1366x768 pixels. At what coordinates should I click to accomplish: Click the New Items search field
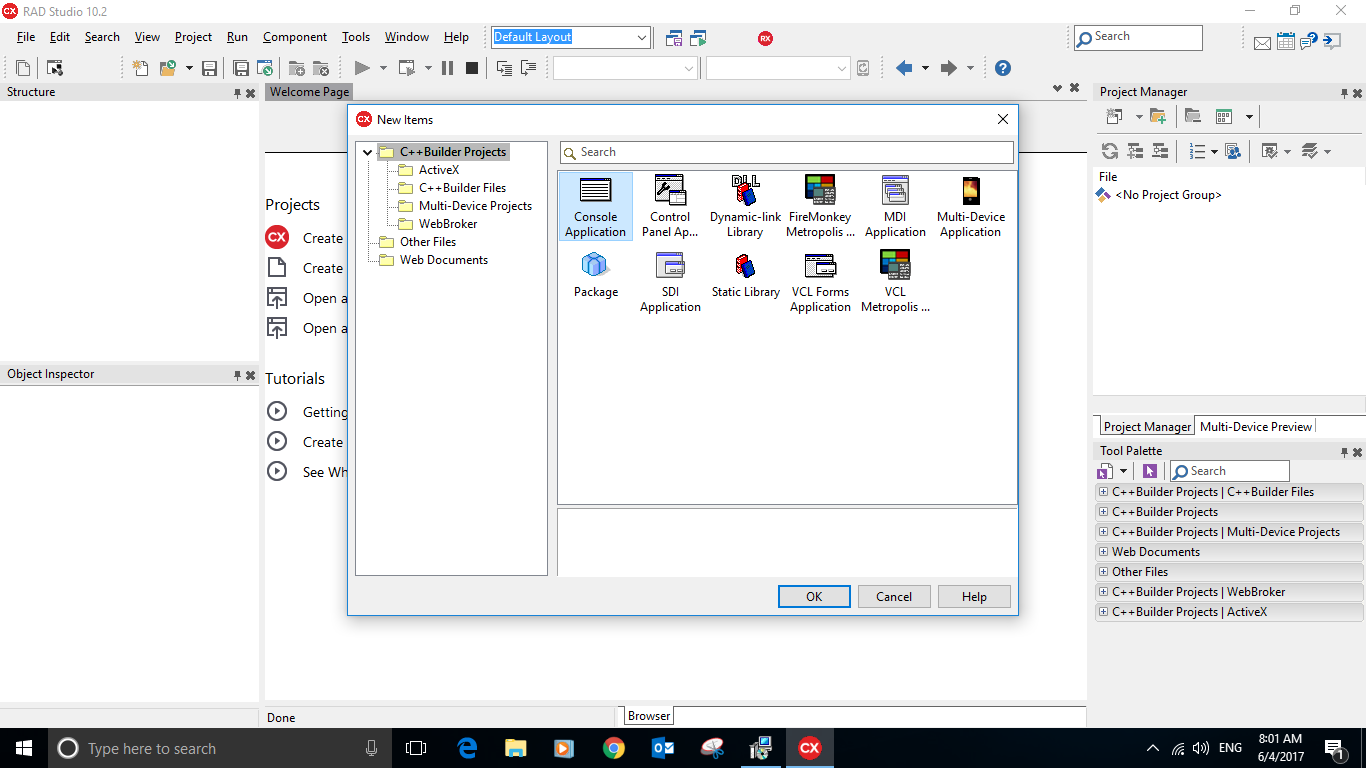tap(787, 152)
